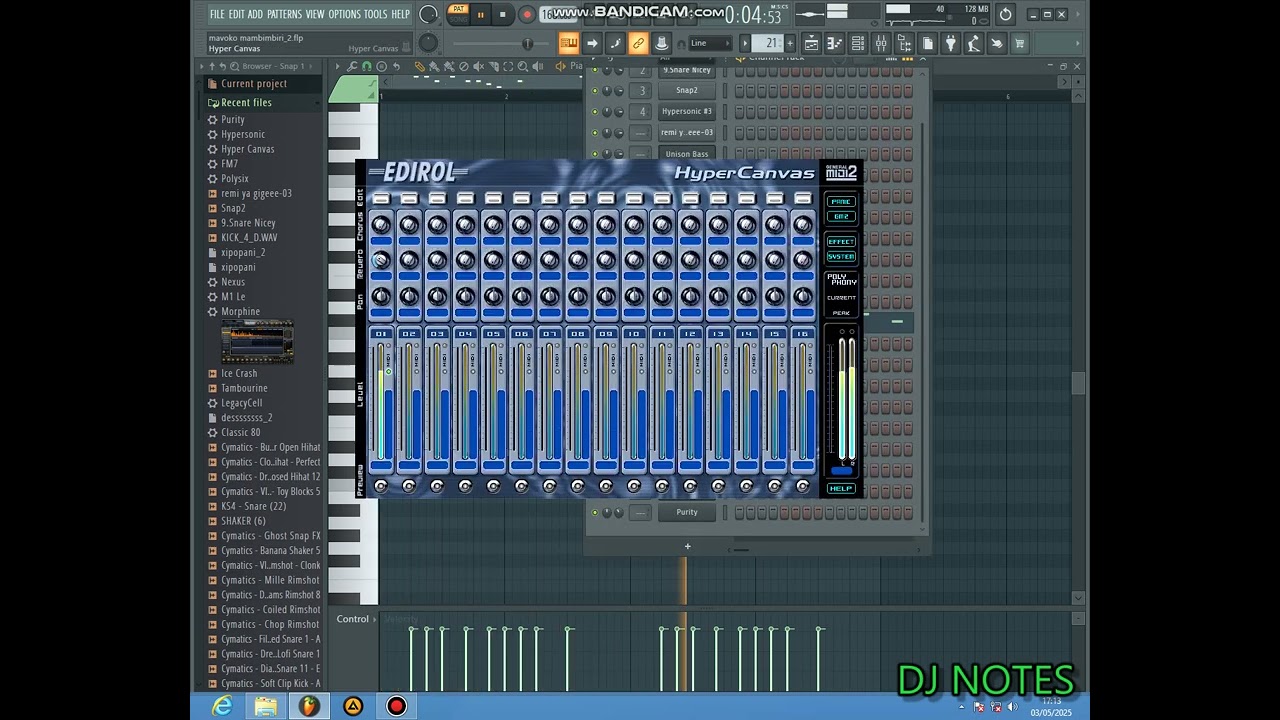
Task: Toggle the Edit button for HyperCanvas part 01
Action: 381,199
